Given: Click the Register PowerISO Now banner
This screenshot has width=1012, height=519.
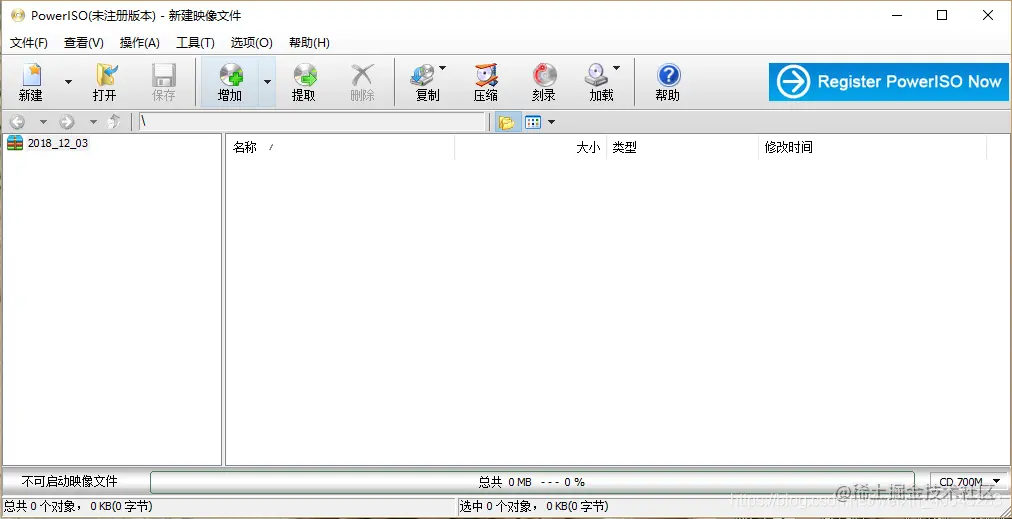Looking at the screenshot, I should 888,81.
